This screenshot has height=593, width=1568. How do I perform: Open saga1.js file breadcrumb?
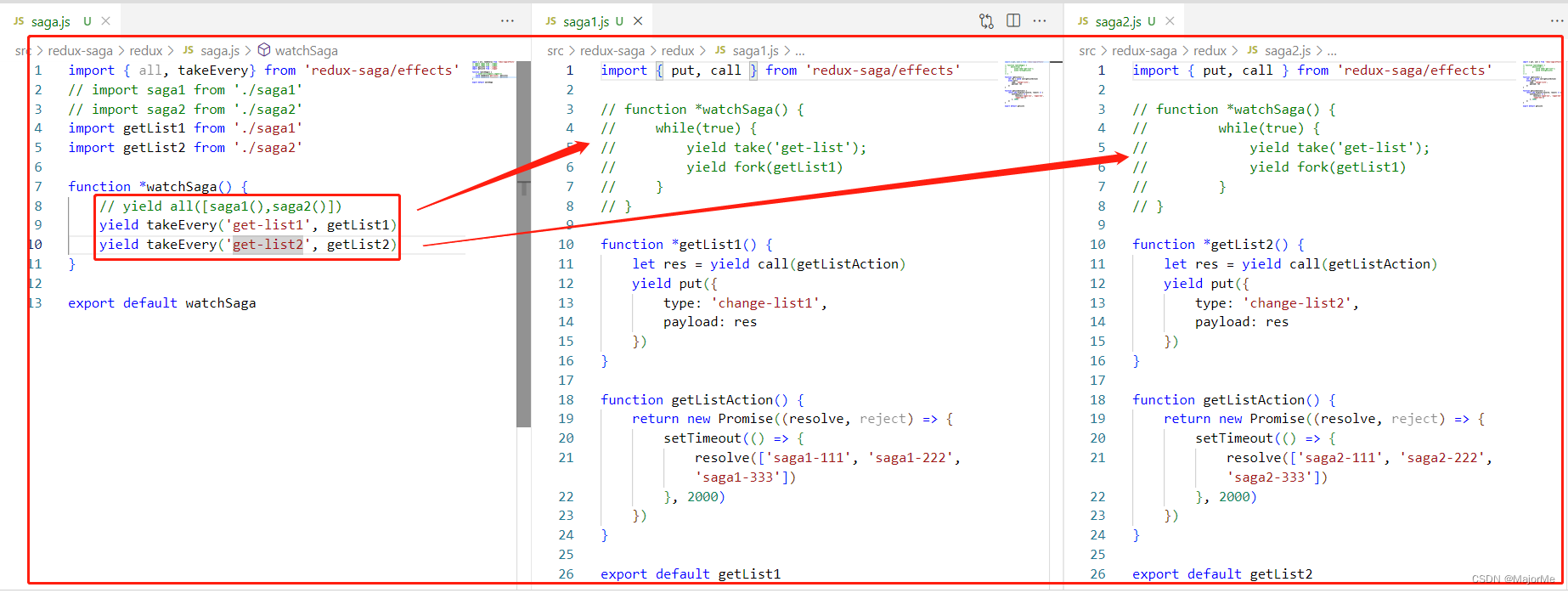click(756, 51)
